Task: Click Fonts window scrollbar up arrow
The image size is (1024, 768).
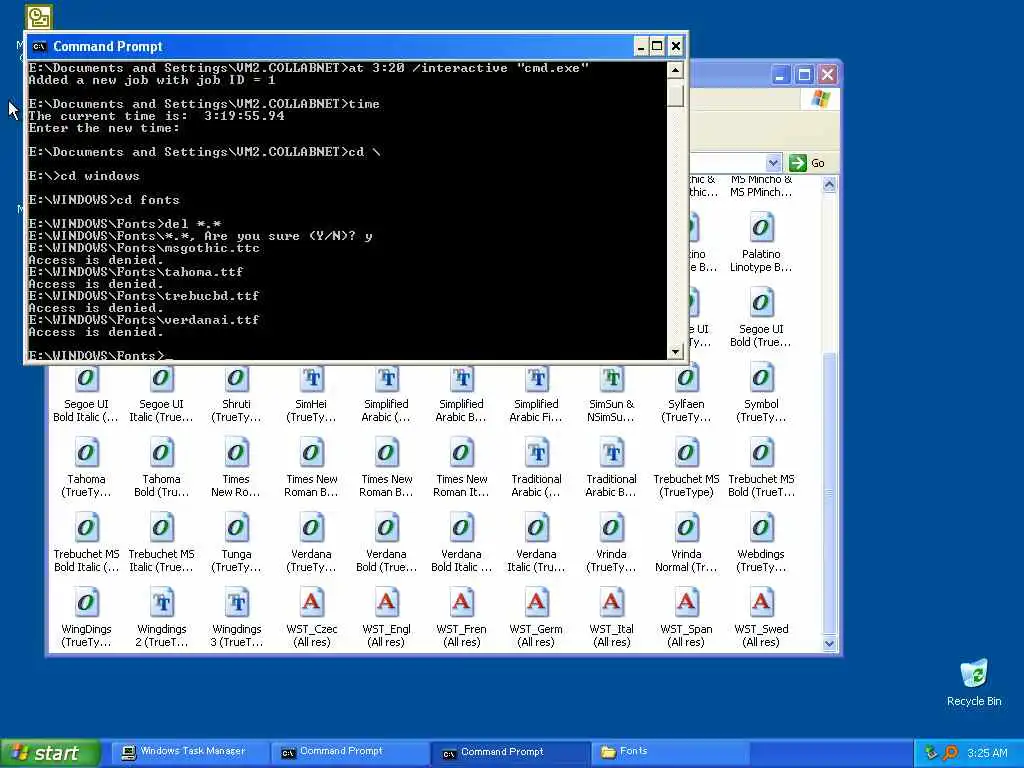Action: tap(829, 185)
